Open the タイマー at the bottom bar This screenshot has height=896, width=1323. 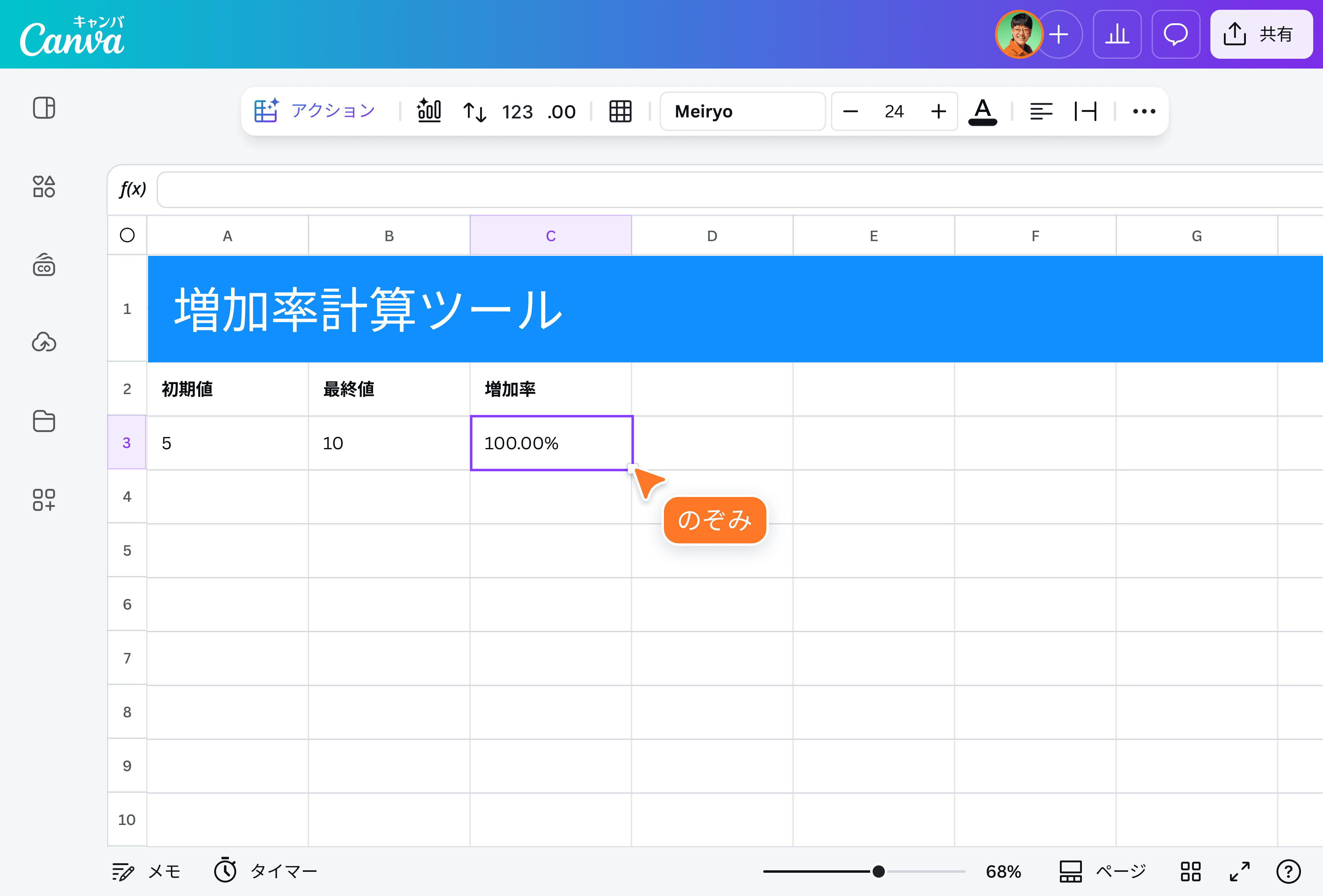[x=265, y=871]
